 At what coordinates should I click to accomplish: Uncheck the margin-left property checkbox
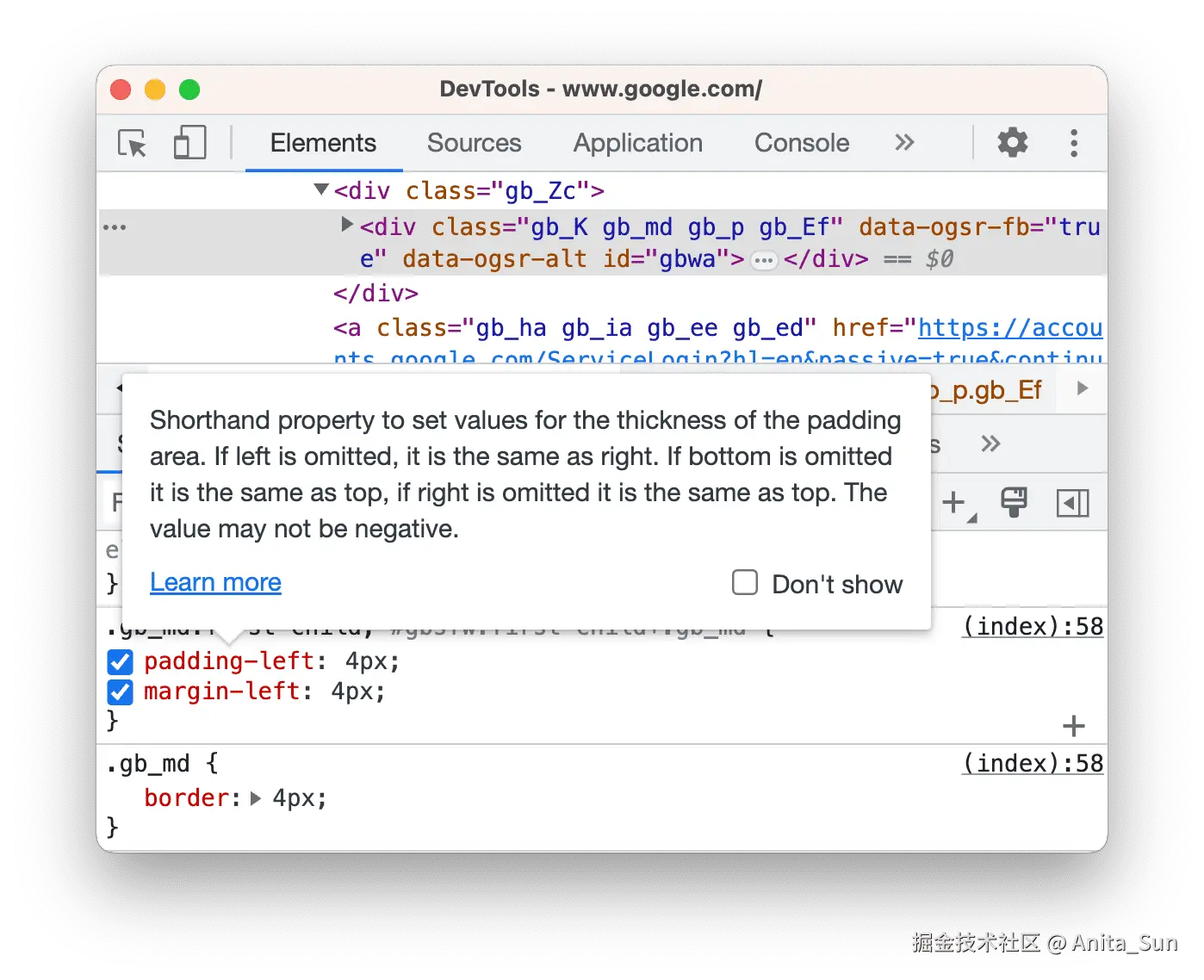click(121, 692)
